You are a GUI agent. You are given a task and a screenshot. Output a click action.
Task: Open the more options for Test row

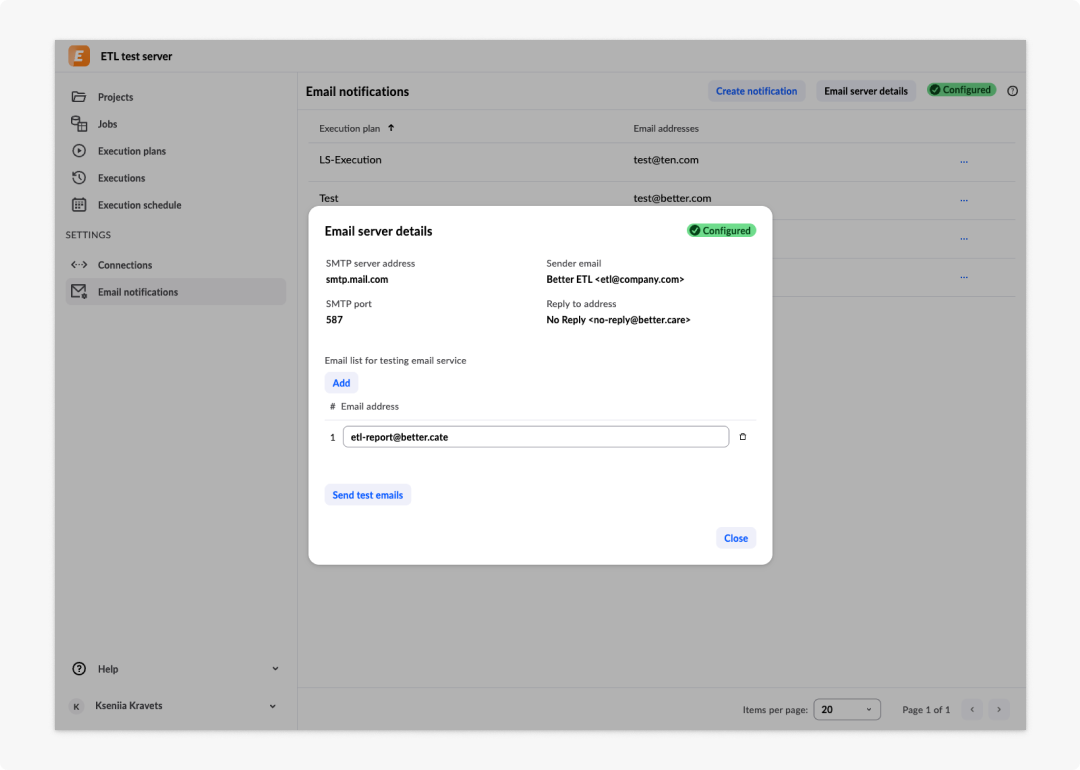click(964, 200)
